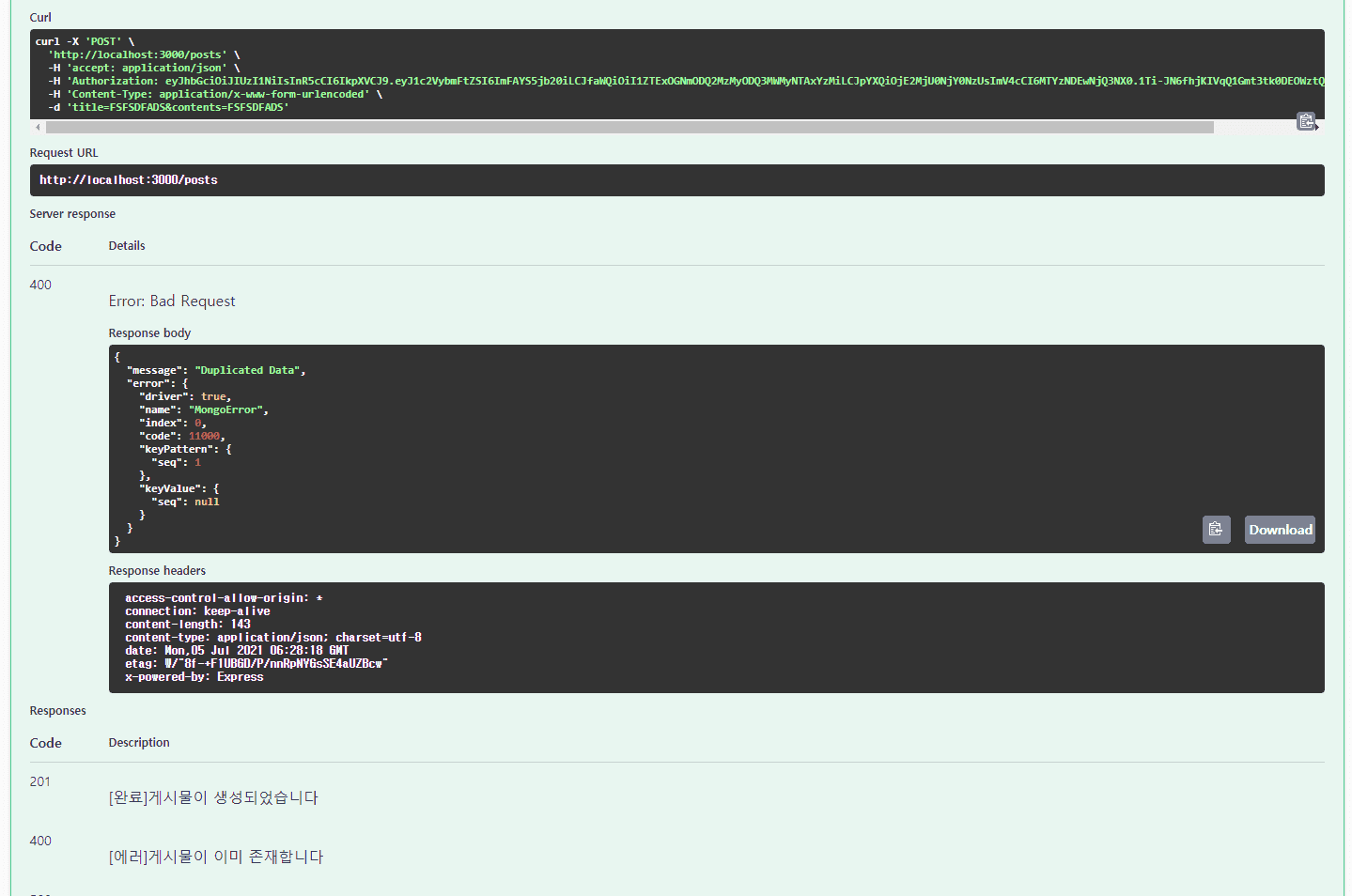Click the "Error: Bad Request" text
Viewport: 1352px width, 896px height.
point(172,301)
